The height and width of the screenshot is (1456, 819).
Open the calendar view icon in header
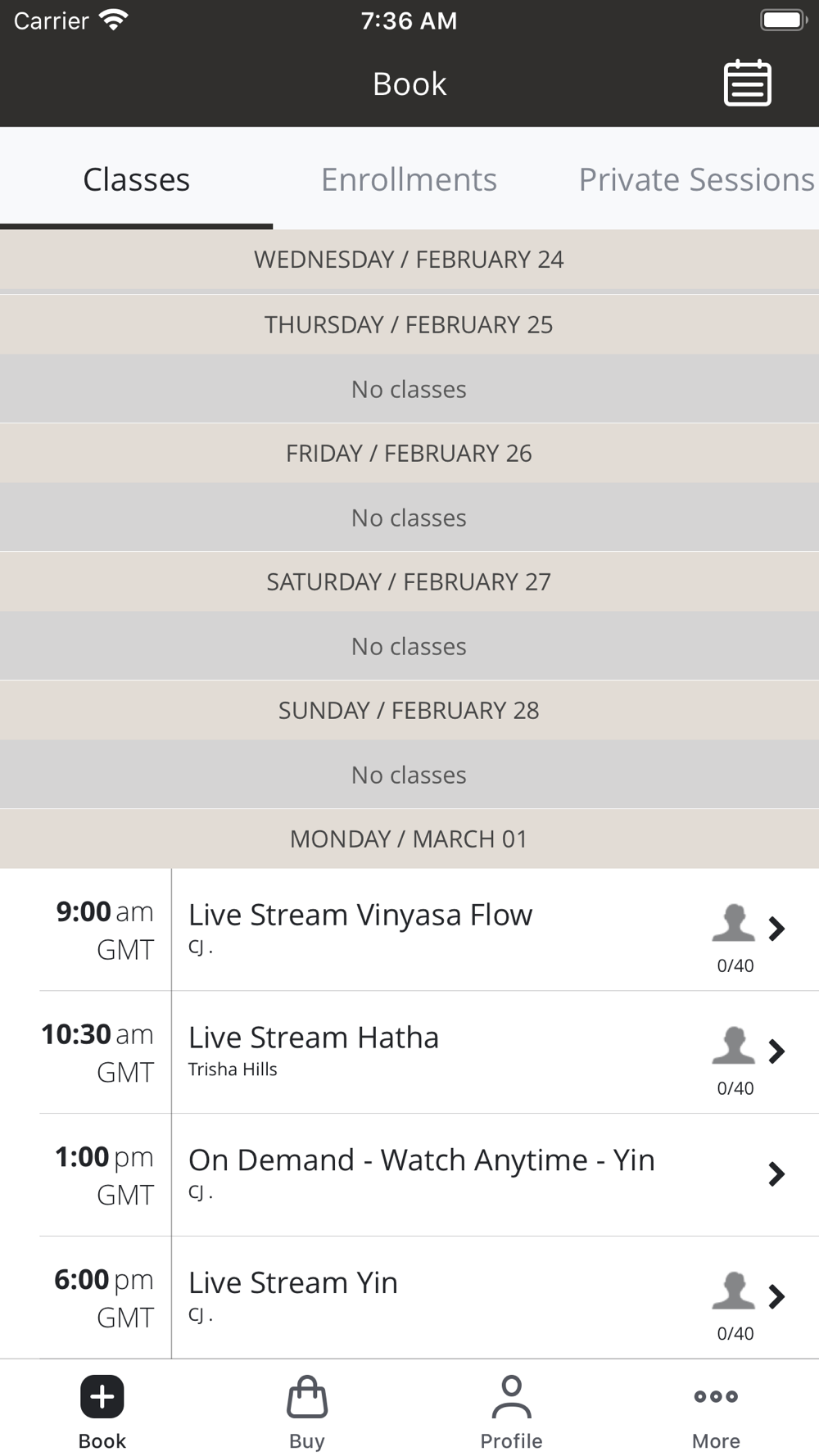[747, 83]
